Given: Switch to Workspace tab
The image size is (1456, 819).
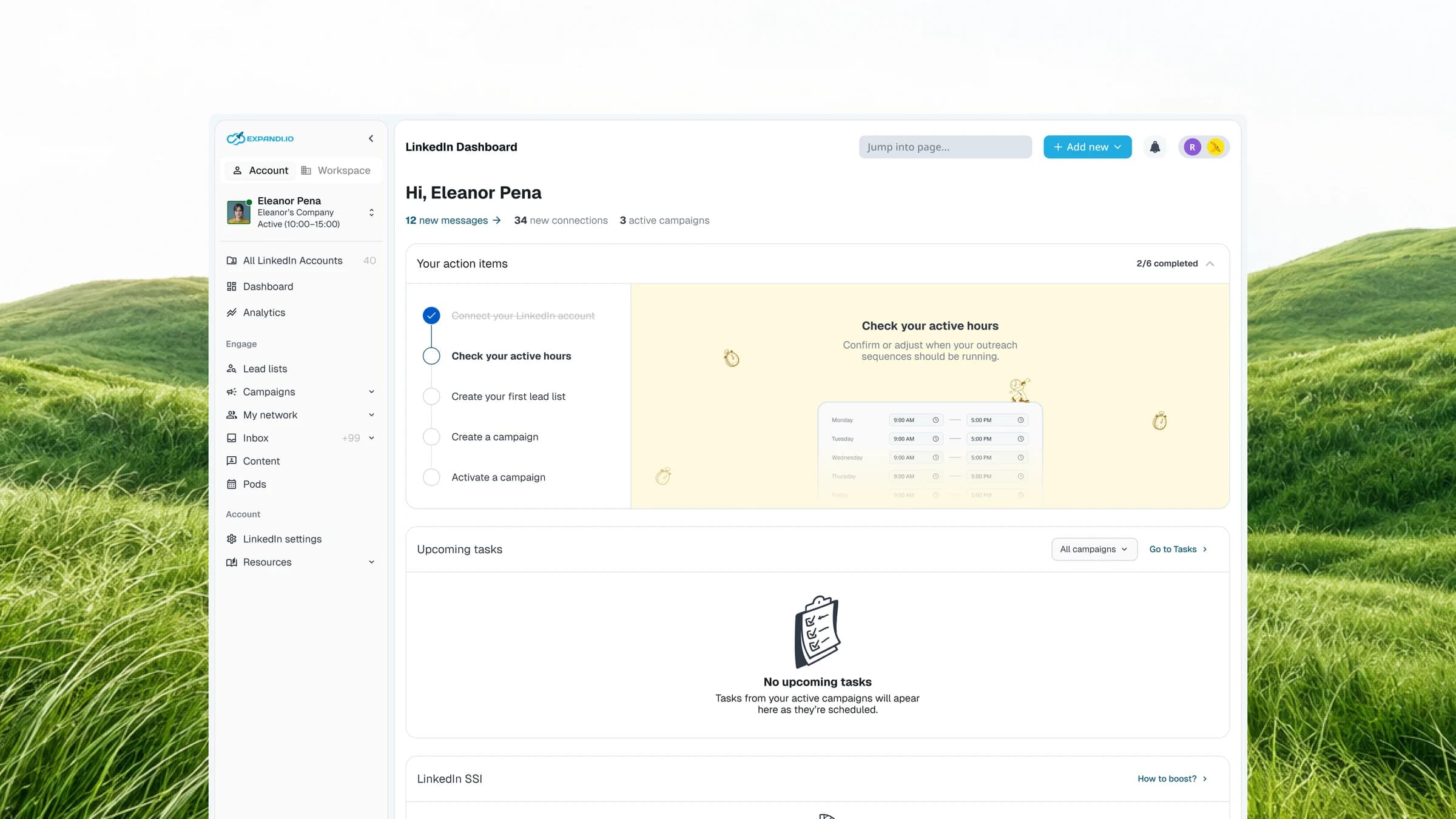Looking at the screenshot, I should pyautogui.click(x=335, y=170).
